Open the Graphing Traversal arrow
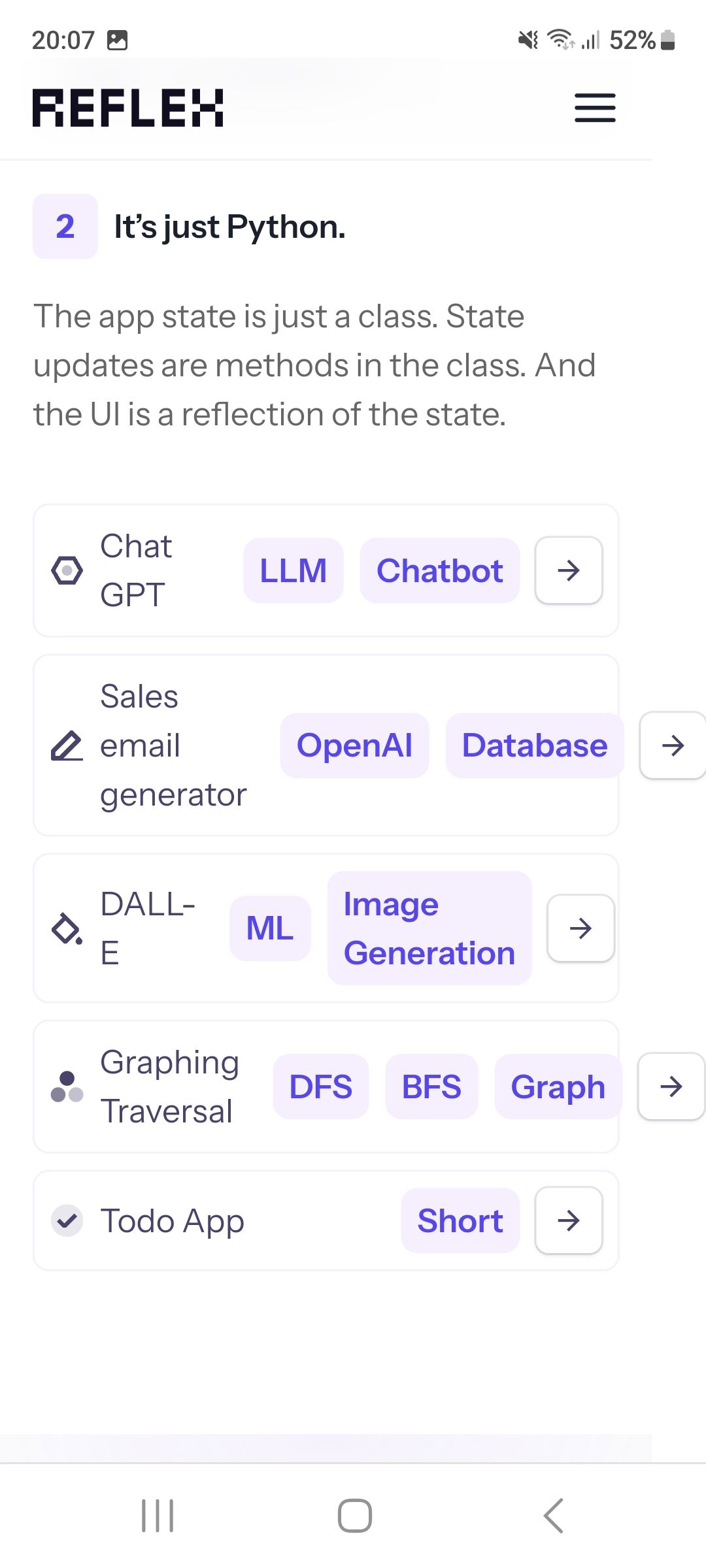The width and height of the screenshot is (706, 1568). coord(671,1086)
